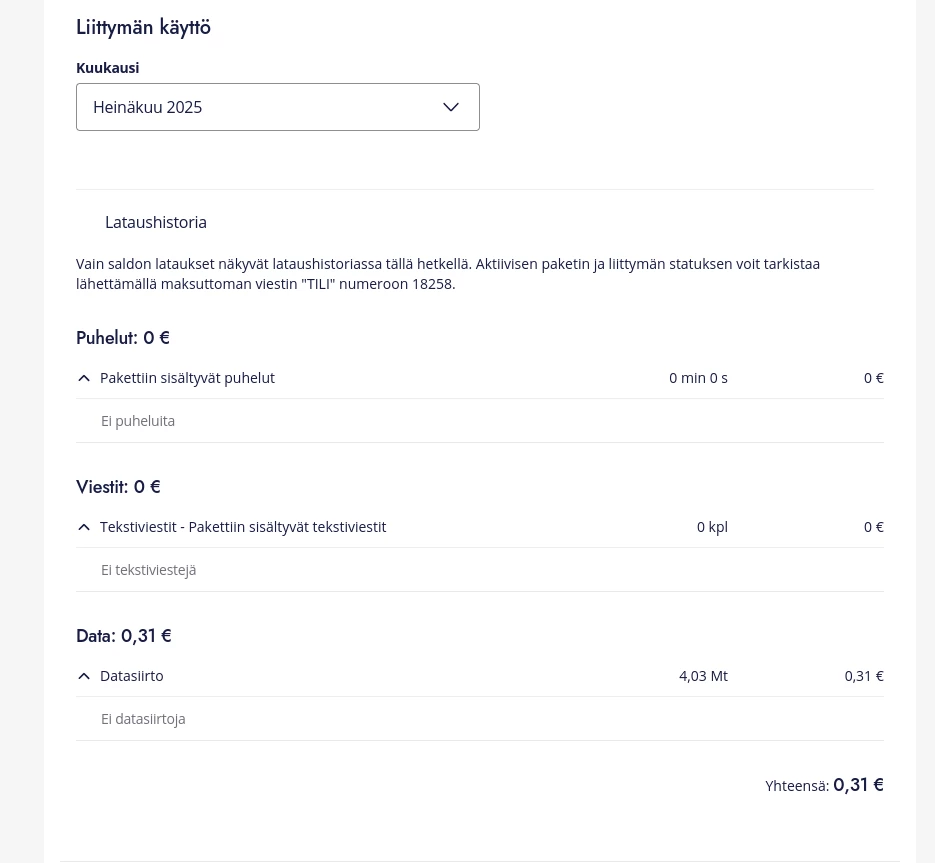
Task: Expand the Lataushistoria section
Action: [156, 222]
